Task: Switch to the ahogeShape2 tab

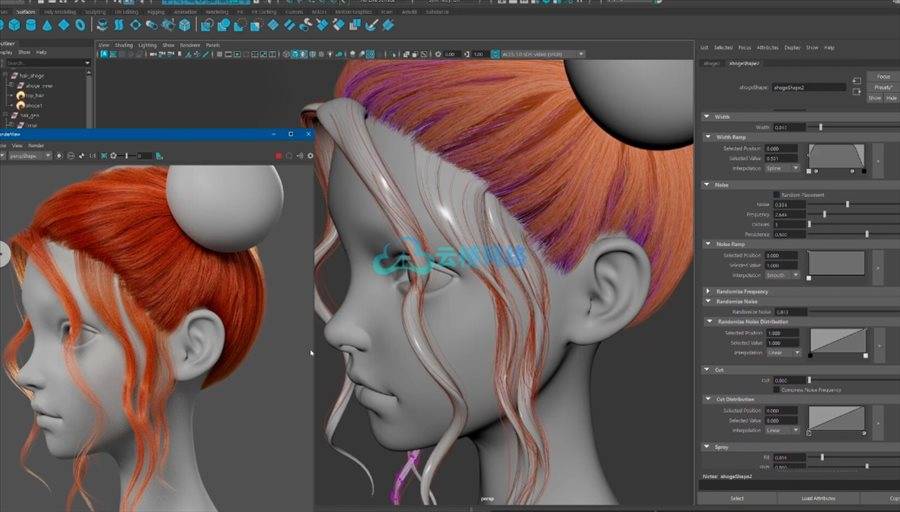Action: pyautogui.click(x=744, y=63)
